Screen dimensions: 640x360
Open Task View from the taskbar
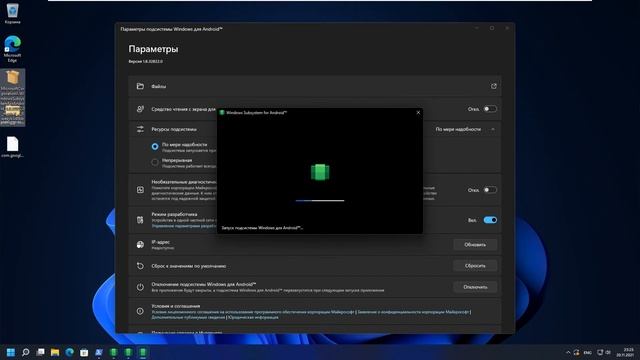tap(40, 352)
